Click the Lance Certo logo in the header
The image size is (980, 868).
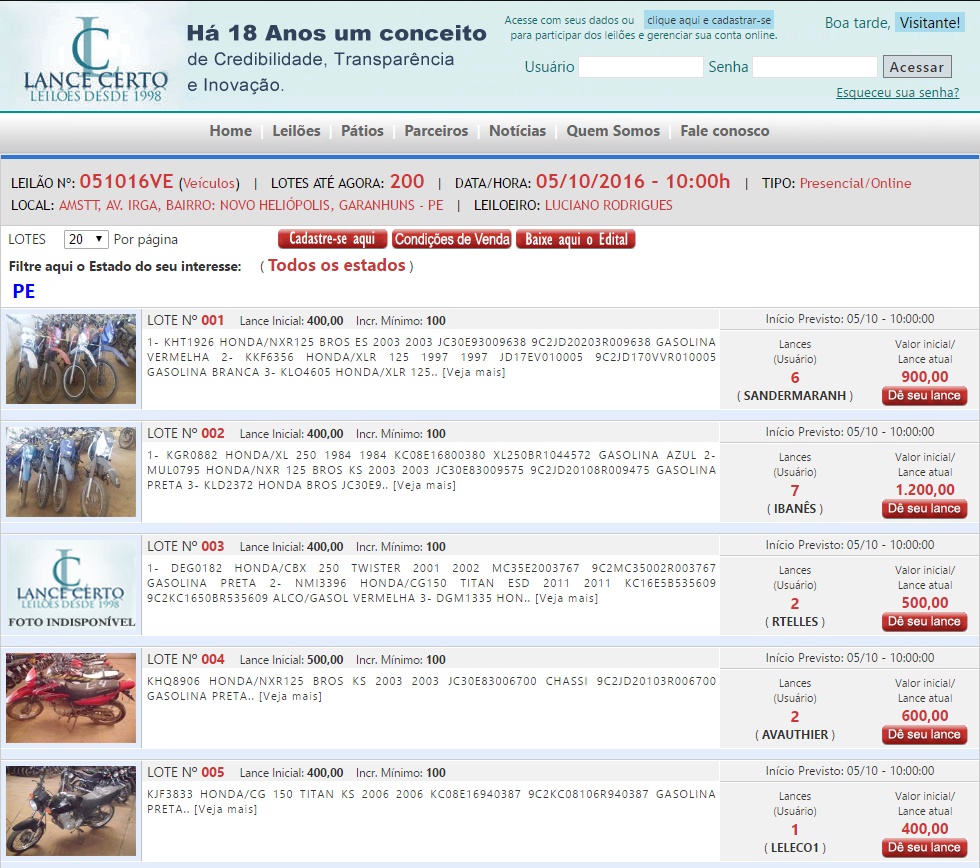pos(95,59)
